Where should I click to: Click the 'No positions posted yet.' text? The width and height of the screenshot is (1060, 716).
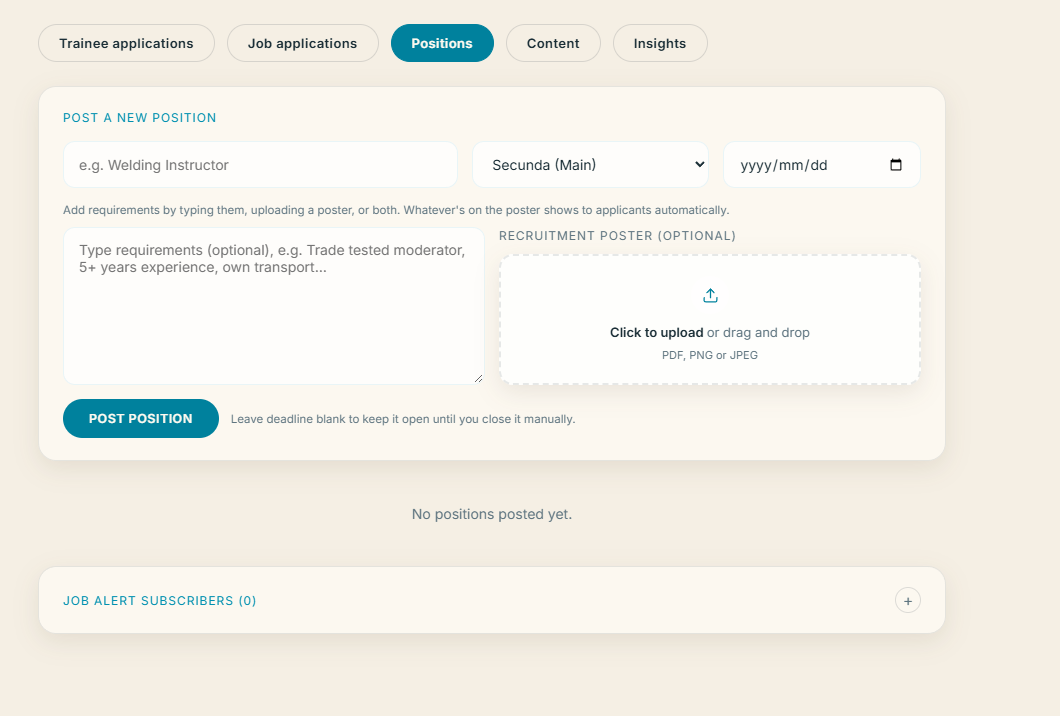coord(492,515)
